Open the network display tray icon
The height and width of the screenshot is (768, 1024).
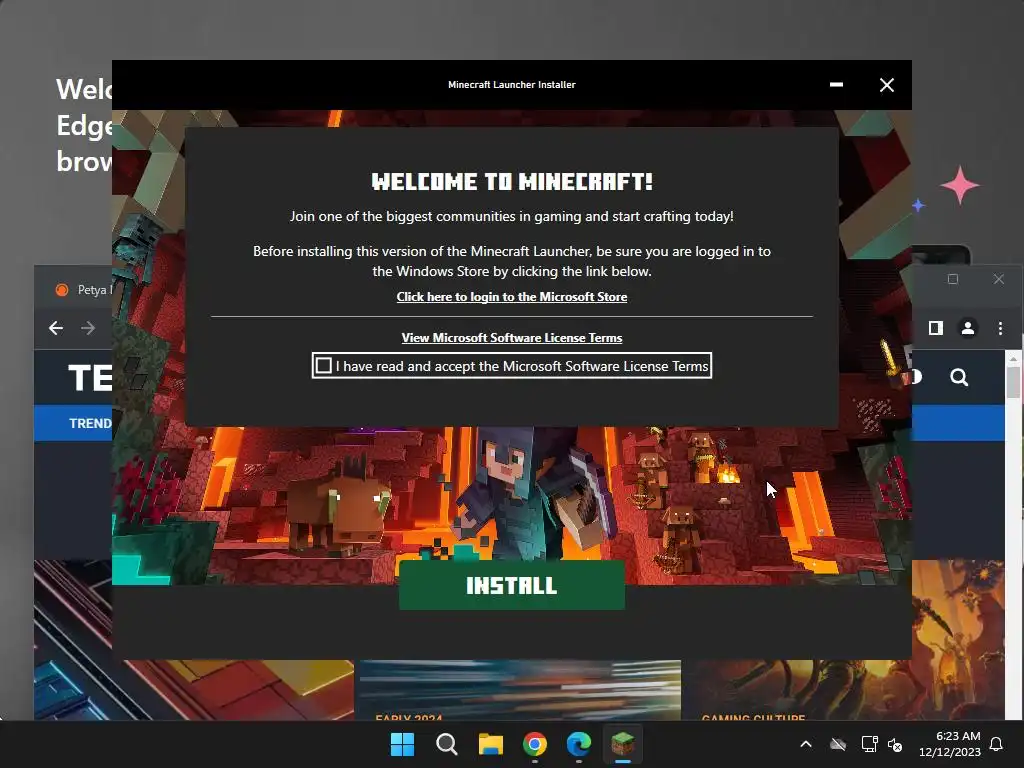(869, 744)
